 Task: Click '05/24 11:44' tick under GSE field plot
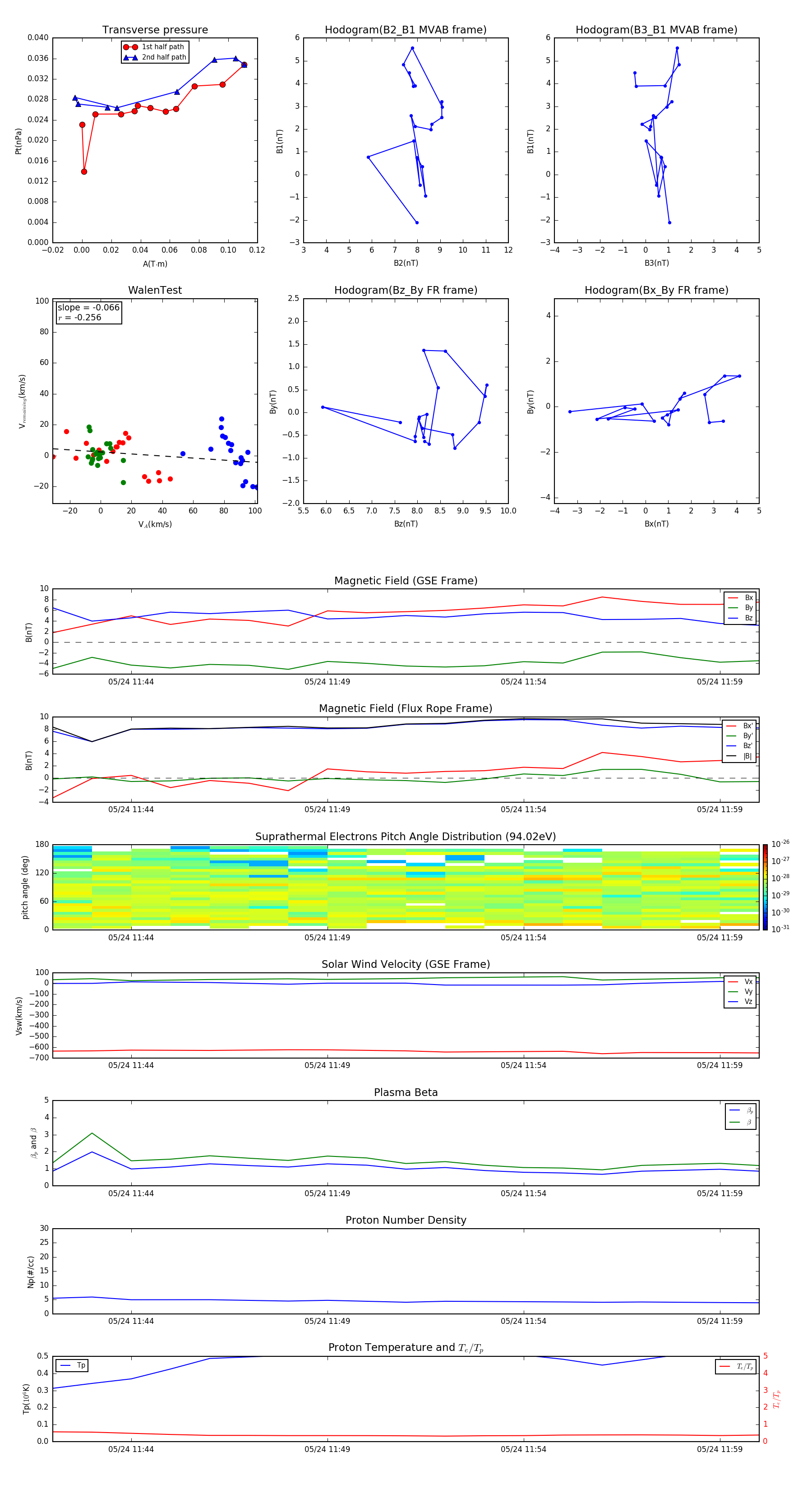(131, 682)
